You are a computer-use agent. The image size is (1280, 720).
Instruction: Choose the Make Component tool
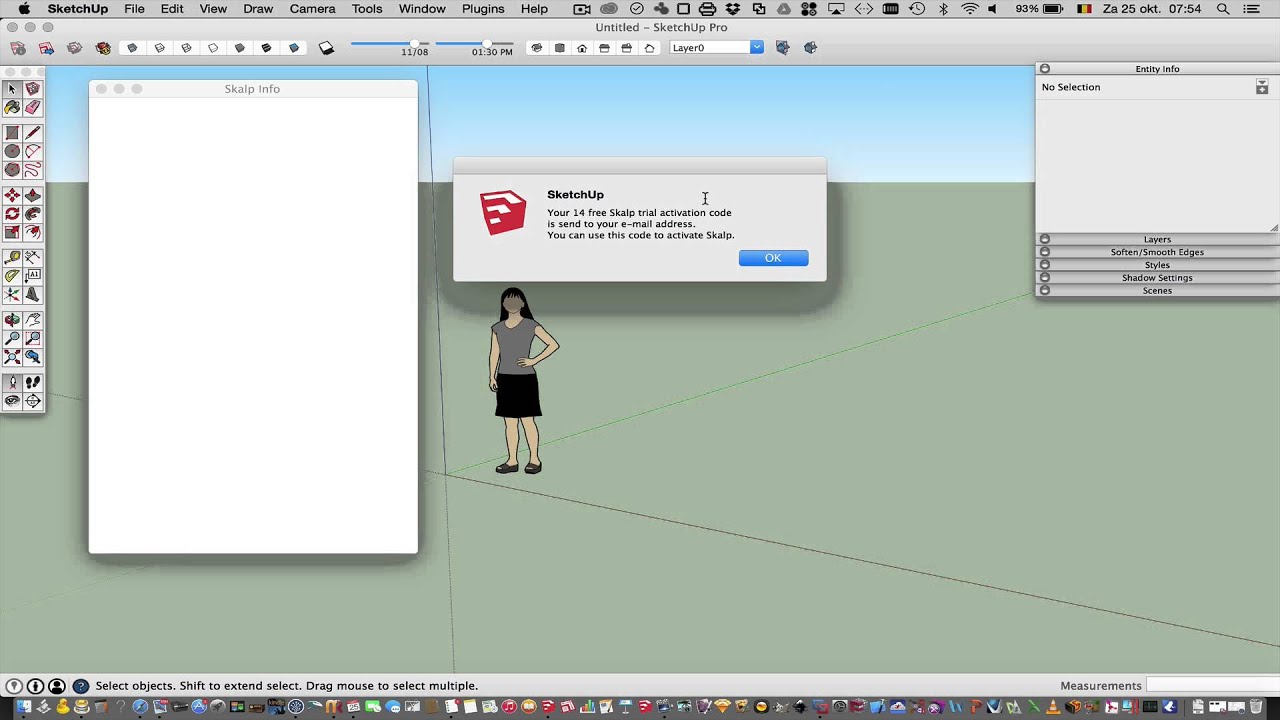[x=33, y=89]
